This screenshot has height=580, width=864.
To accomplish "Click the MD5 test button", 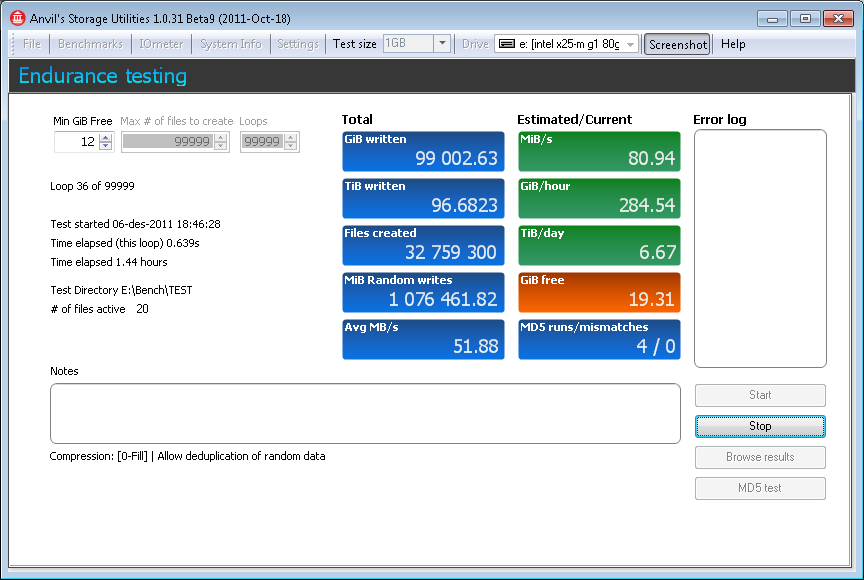I will point(760,488).
